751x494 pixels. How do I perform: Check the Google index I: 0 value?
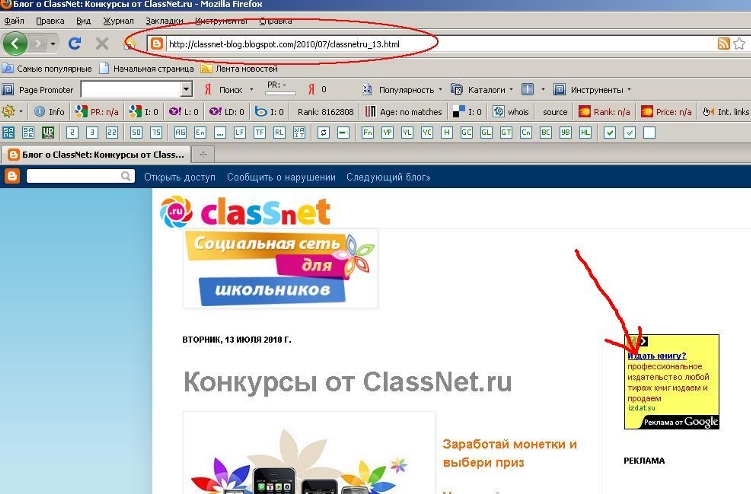click(x=144, y=112)
